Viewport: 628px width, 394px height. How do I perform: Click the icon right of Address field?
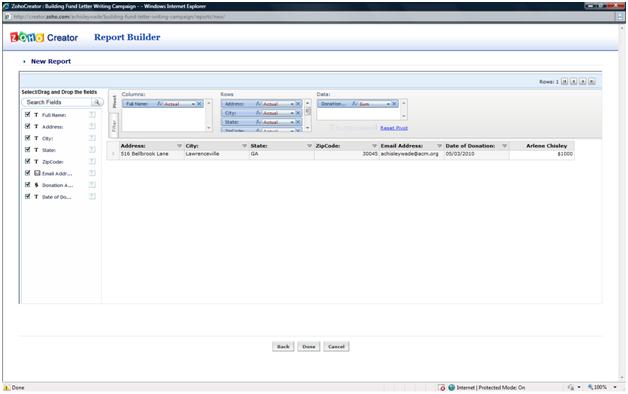[x=92, y=127]
